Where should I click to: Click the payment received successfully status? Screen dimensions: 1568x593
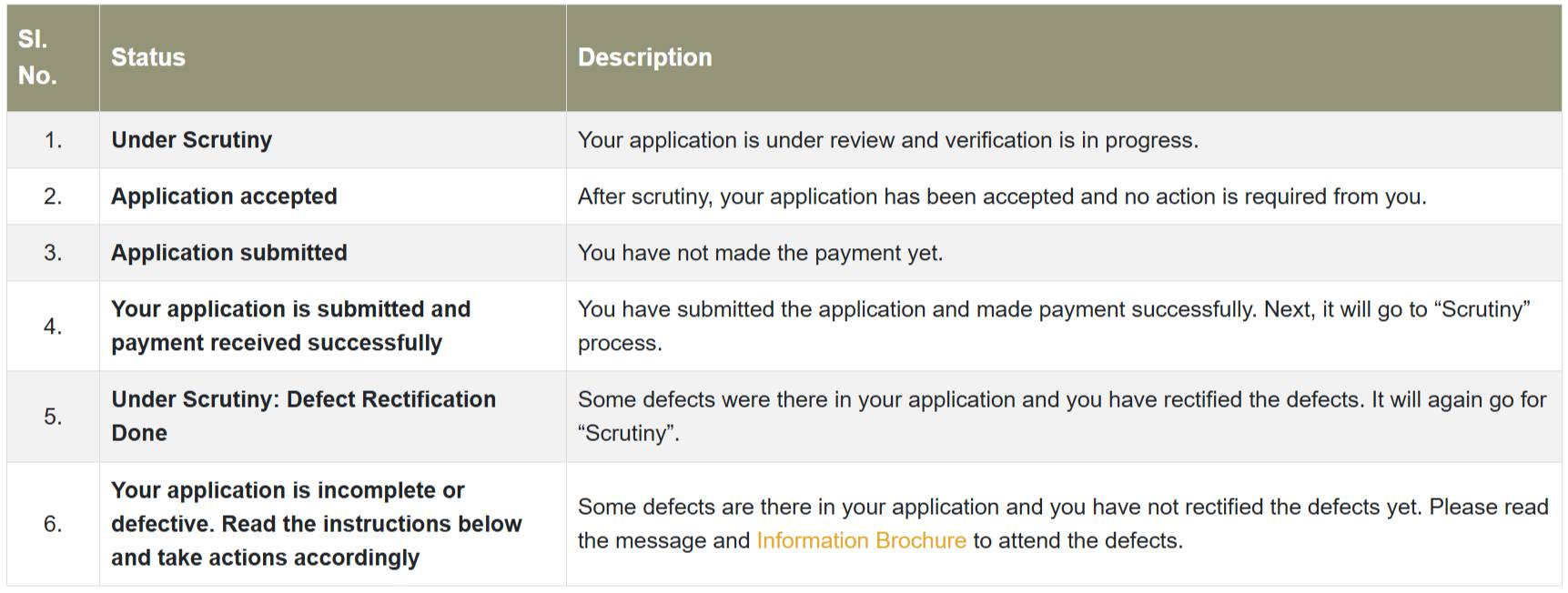(x=290, y=326)
